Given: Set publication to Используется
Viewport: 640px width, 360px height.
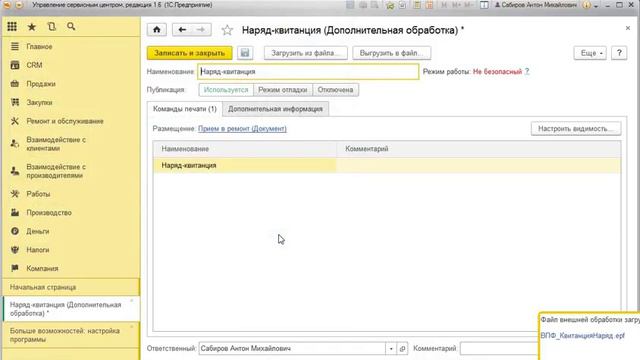Looking at the screenshot, I should [226, 90].
